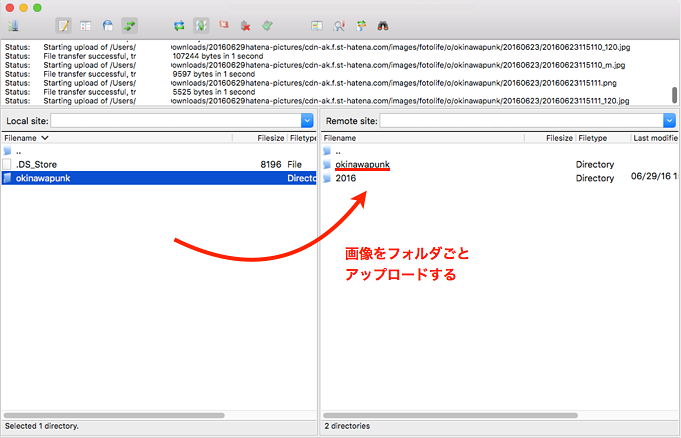Reconnect to the last server

tap(267, 26)
